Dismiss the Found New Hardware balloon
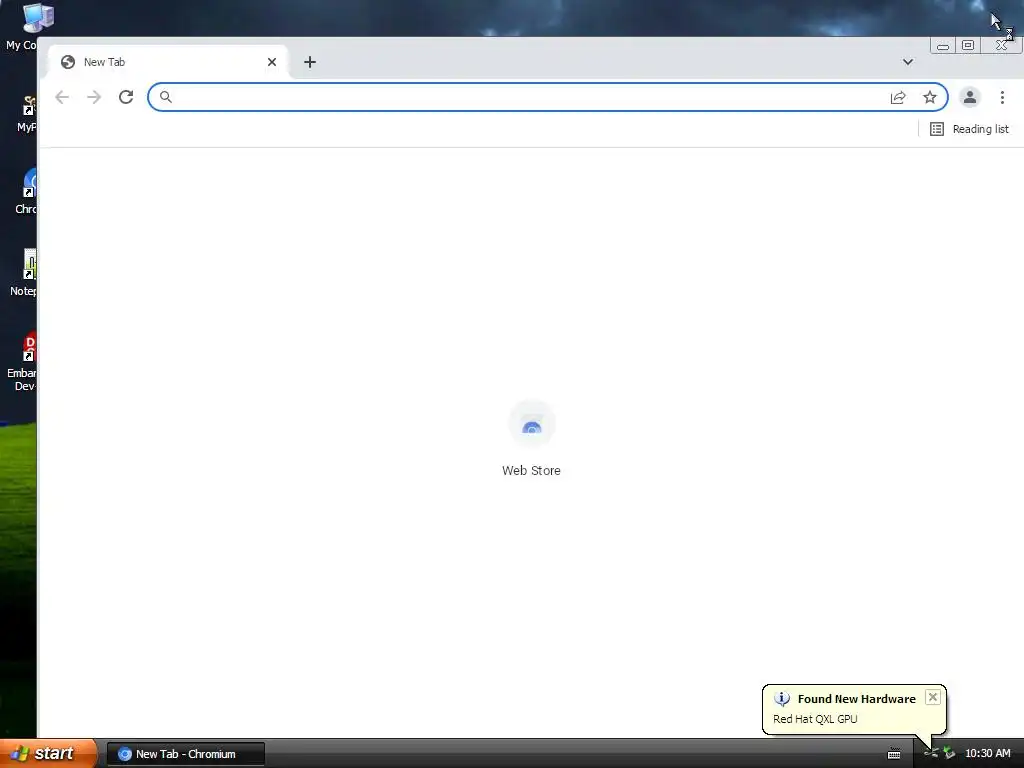 coord(933,697)
